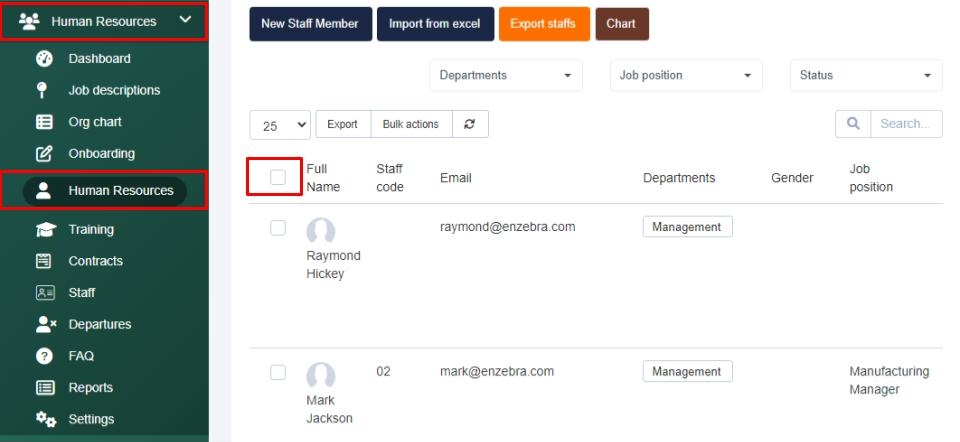Click the Training graduation cap icon
The image size is (960, 442).
click(44, 229)
